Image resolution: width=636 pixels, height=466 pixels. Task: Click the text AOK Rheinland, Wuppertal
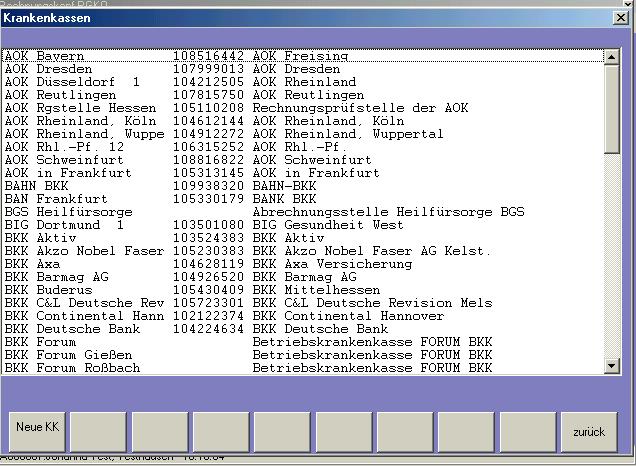tap(348, 134)
